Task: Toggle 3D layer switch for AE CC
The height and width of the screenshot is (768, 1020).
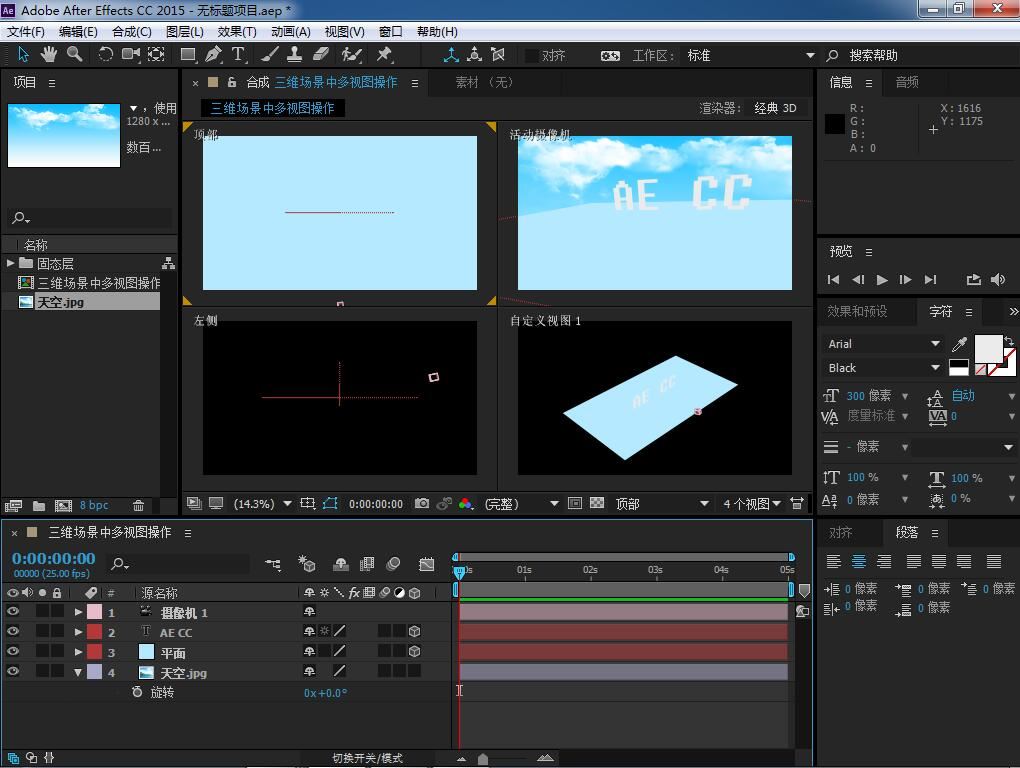Action: click(x=414, y=631)
